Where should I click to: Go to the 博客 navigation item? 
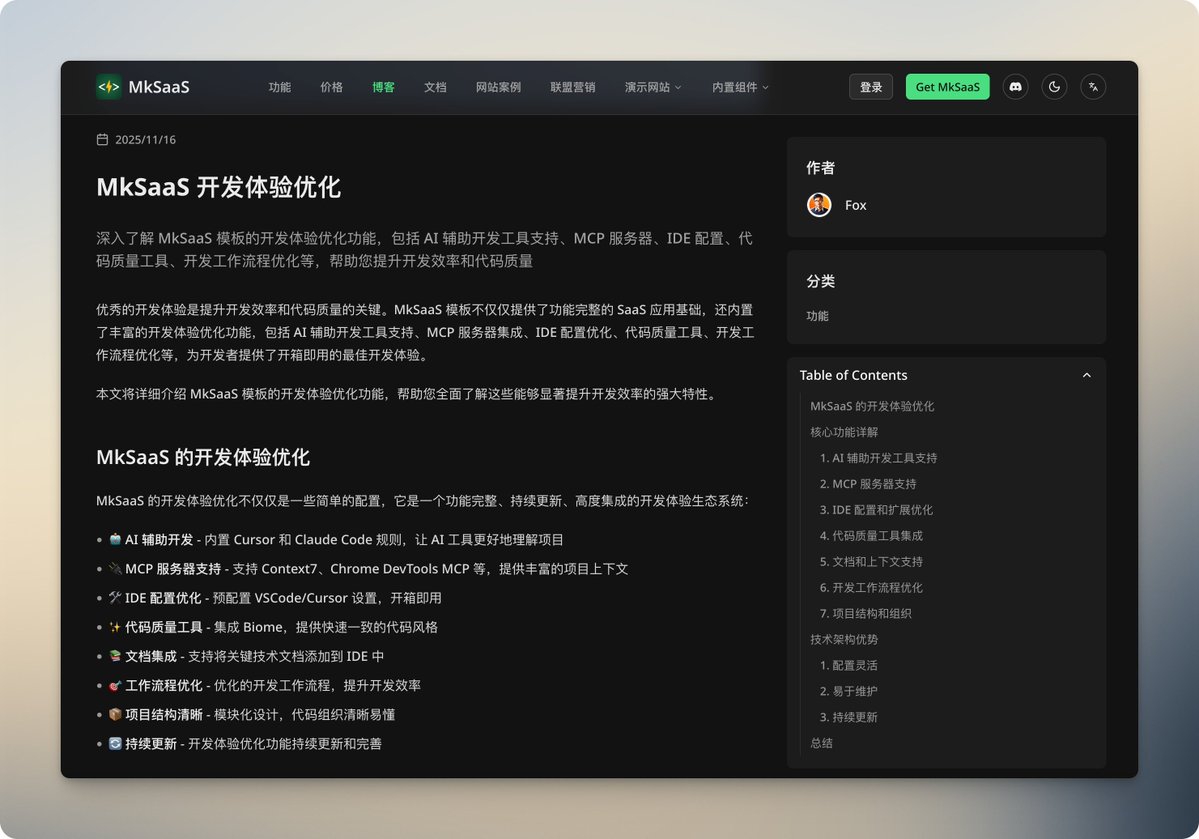click(x=384, y=87)
